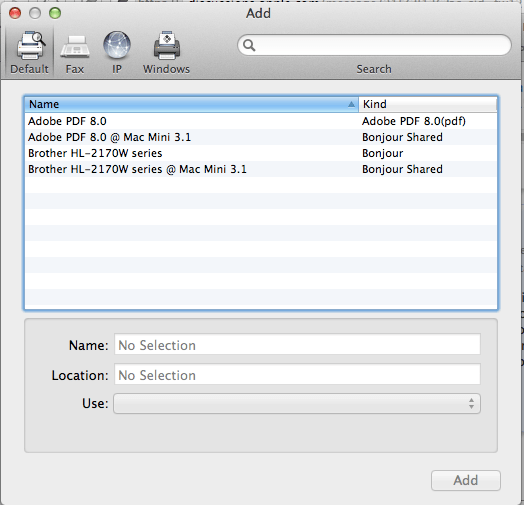524x505 pixels.
Task: Select the Adobe PDF 8.0 printer row
Action: click(261, 121)
